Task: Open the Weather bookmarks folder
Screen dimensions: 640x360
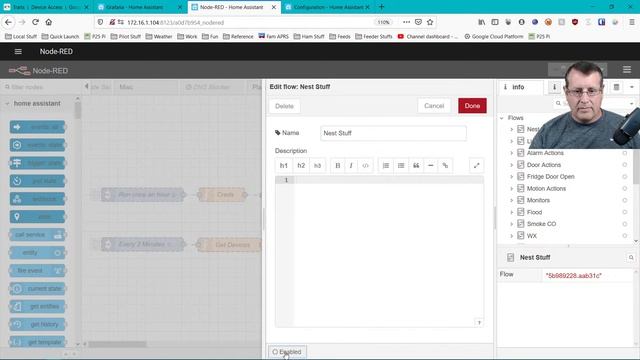Action: [x=159, y=36]
